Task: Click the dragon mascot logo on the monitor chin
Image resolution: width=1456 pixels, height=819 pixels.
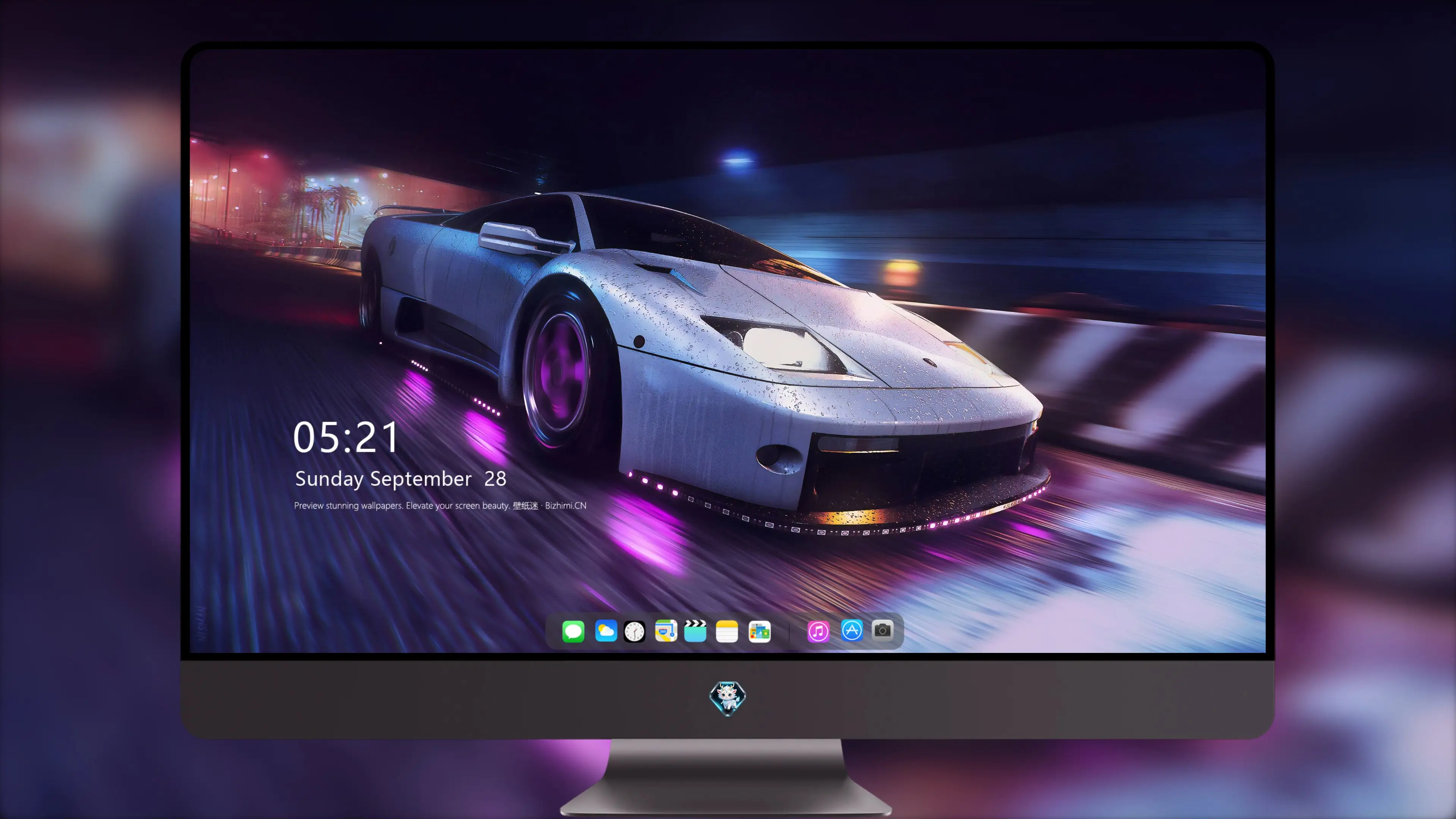Action: pos(728,698)
